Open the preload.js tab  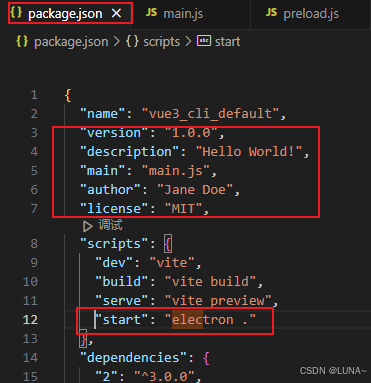(311, 14)
